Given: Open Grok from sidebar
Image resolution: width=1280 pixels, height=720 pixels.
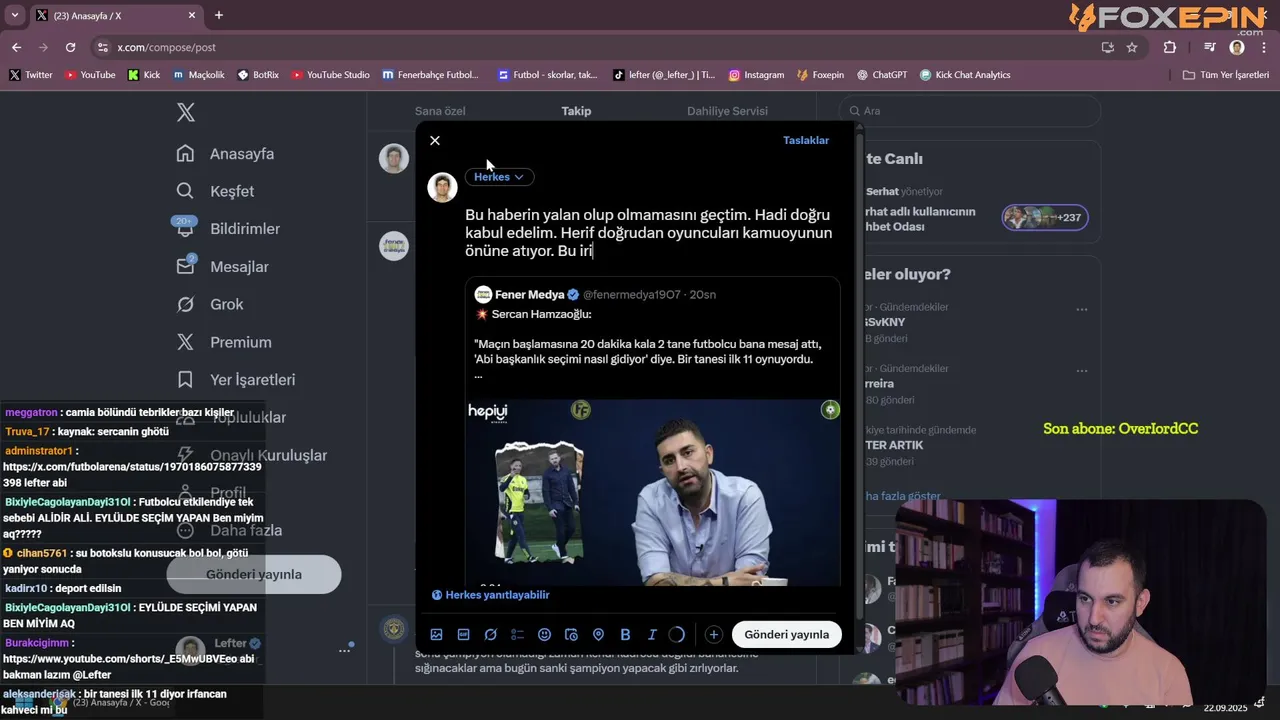Looking at the screenshot, I should coord(210,304).
